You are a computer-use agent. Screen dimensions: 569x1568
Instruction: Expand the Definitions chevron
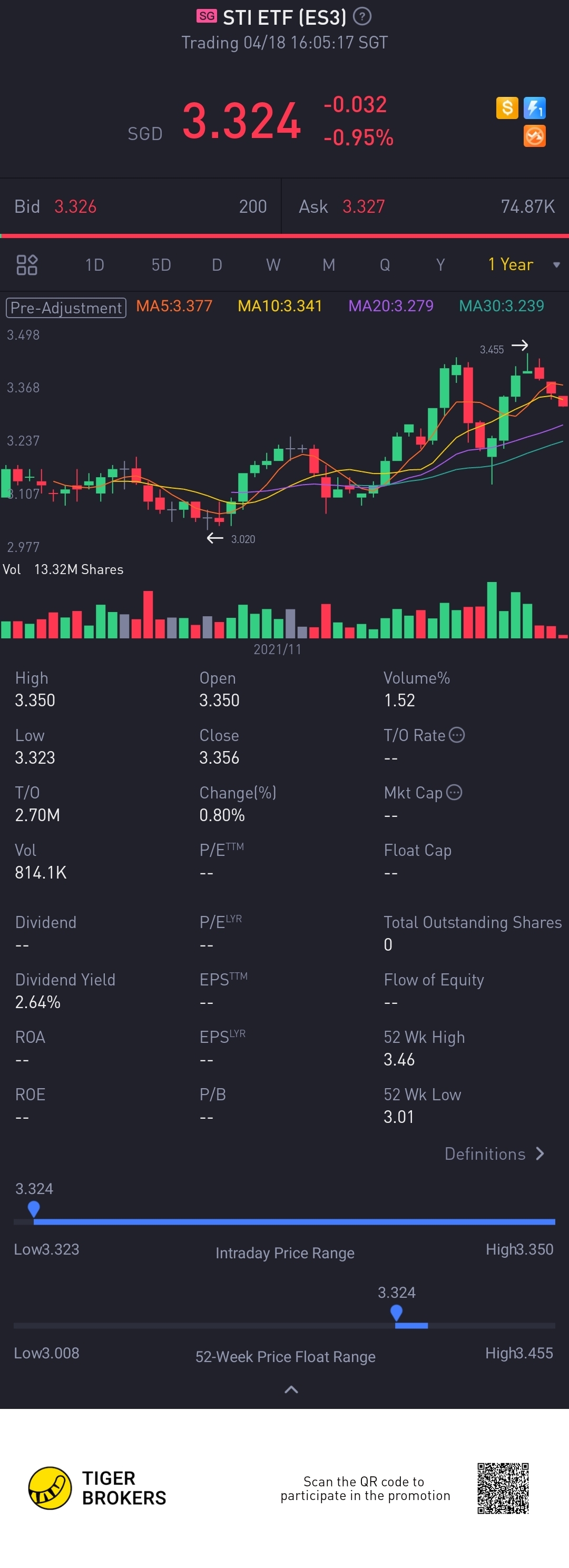[x=540, y=1153]
